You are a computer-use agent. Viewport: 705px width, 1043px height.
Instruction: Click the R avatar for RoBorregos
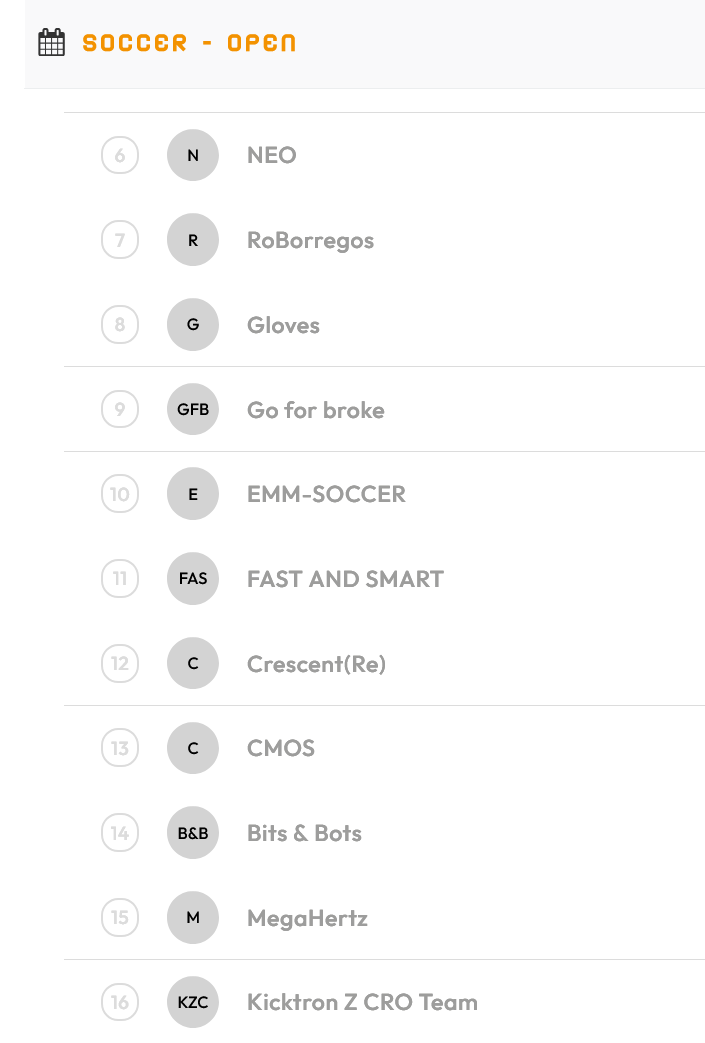pyautogui.click(x=193, y=239)
